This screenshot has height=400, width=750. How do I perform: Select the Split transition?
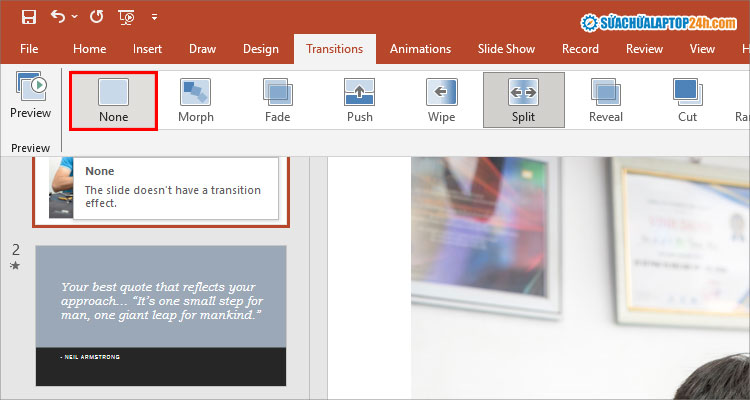point(524,100)
